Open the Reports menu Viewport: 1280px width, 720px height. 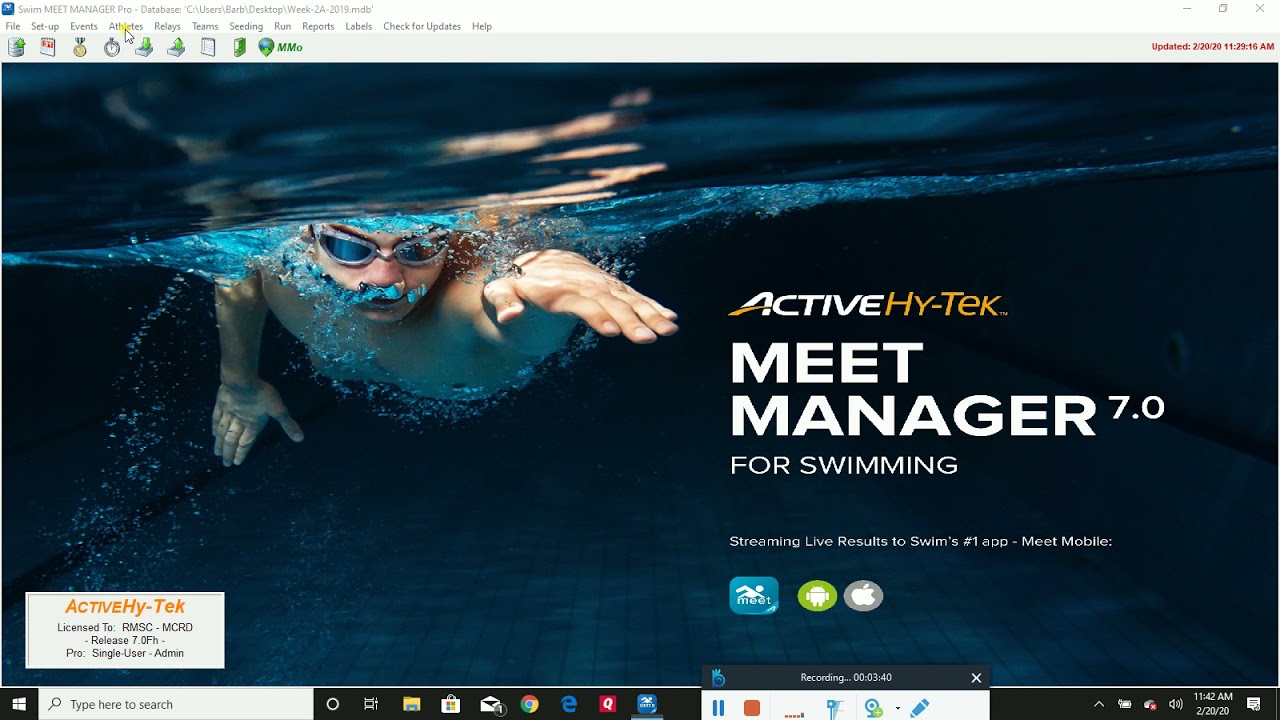click(x=318, y=26)
